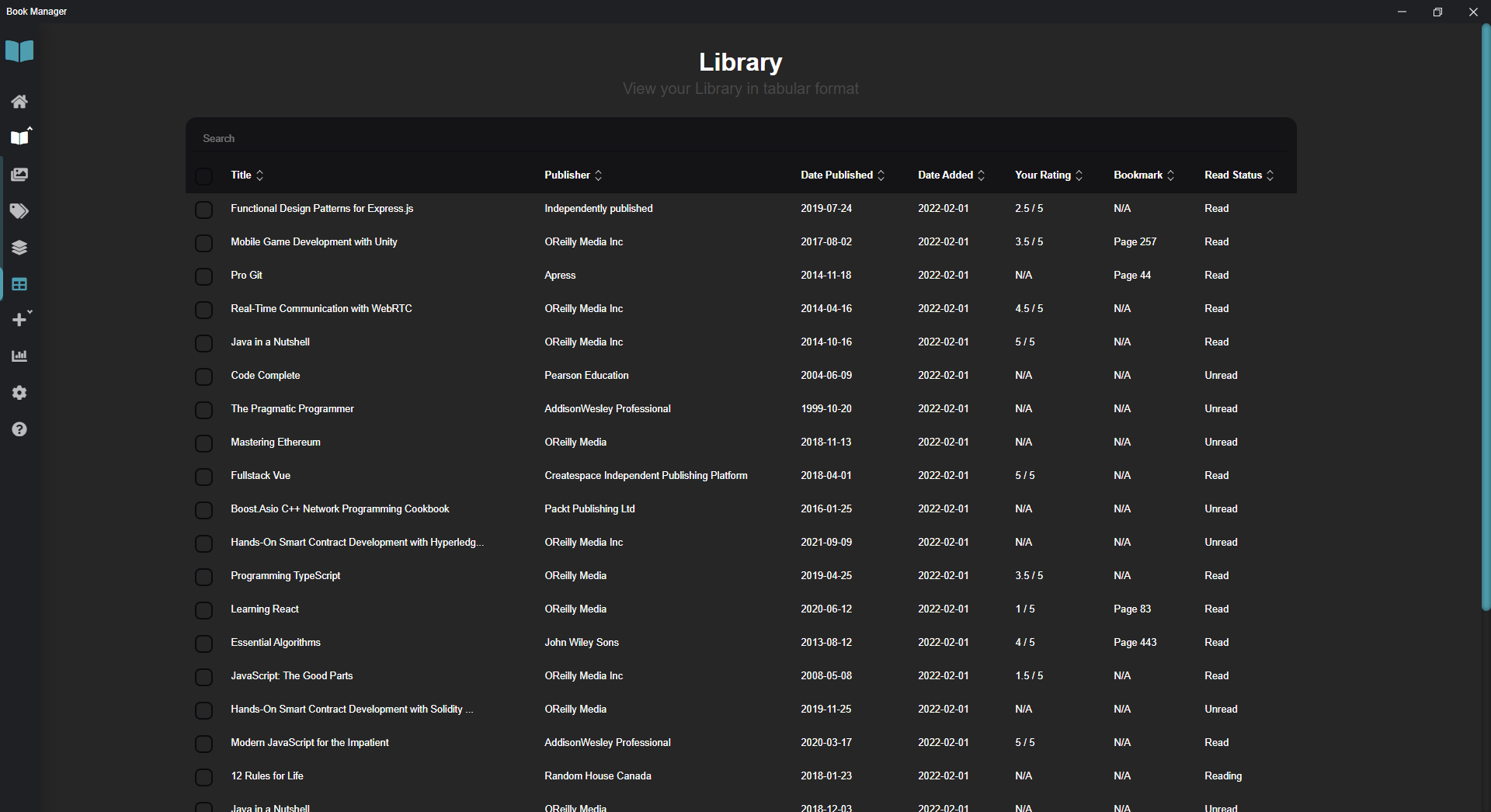Check the checkbox next to Pro Git
The width and height of the screenshot is (1491, 812).
pos(204,276)
